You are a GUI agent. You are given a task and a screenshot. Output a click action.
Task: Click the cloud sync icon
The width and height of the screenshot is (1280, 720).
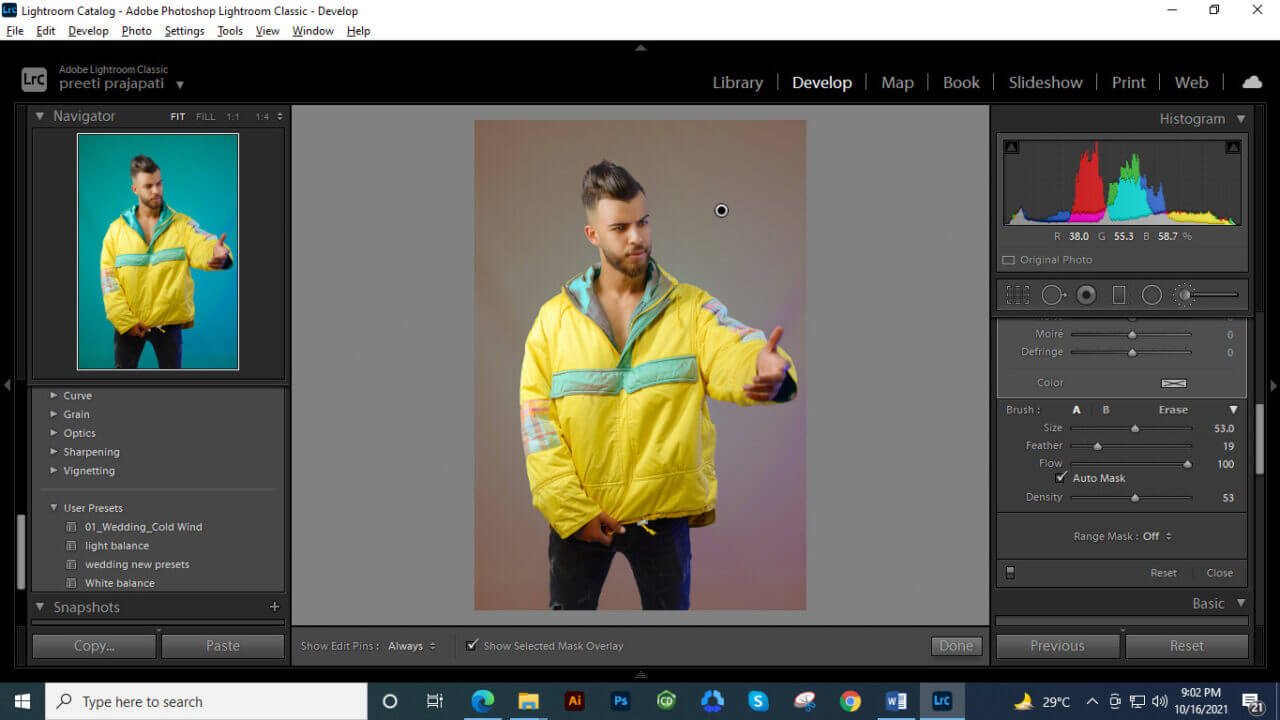(x=1251, y=82)
